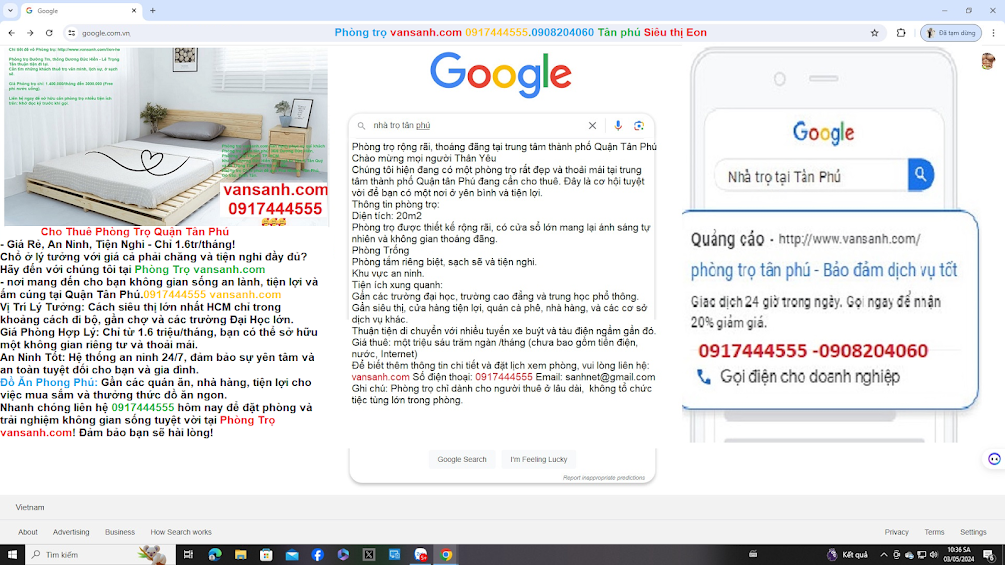Image resolution: width=1005 pixels, height=565 pixels.
Task: Click the network icon in the system tray
Action: (x=922, y=555)
